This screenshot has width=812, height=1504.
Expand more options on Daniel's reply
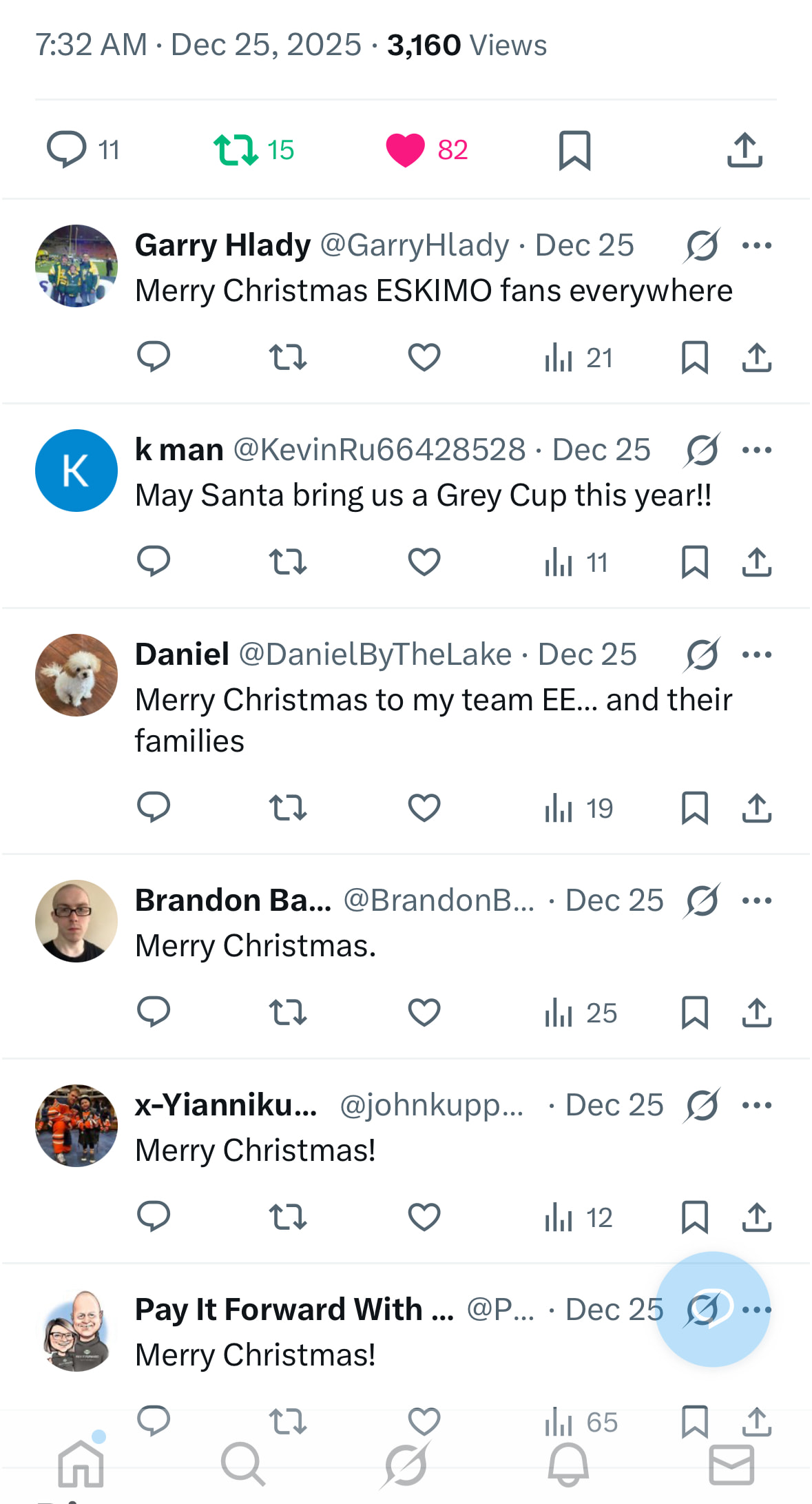[x=757, y=655]
